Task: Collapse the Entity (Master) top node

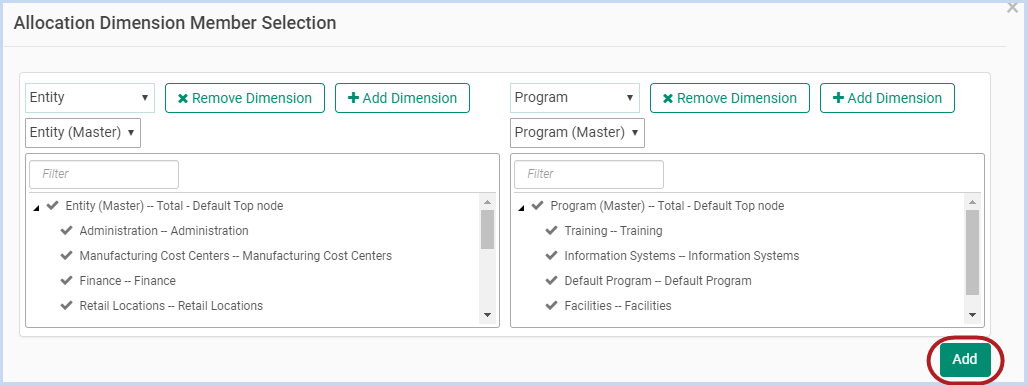Action: (x=36, y=208)
